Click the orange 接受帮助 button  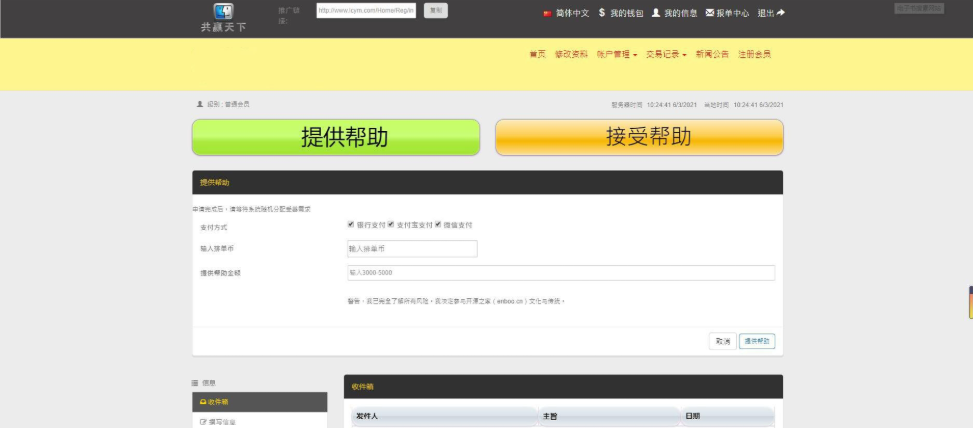point(639,138)
